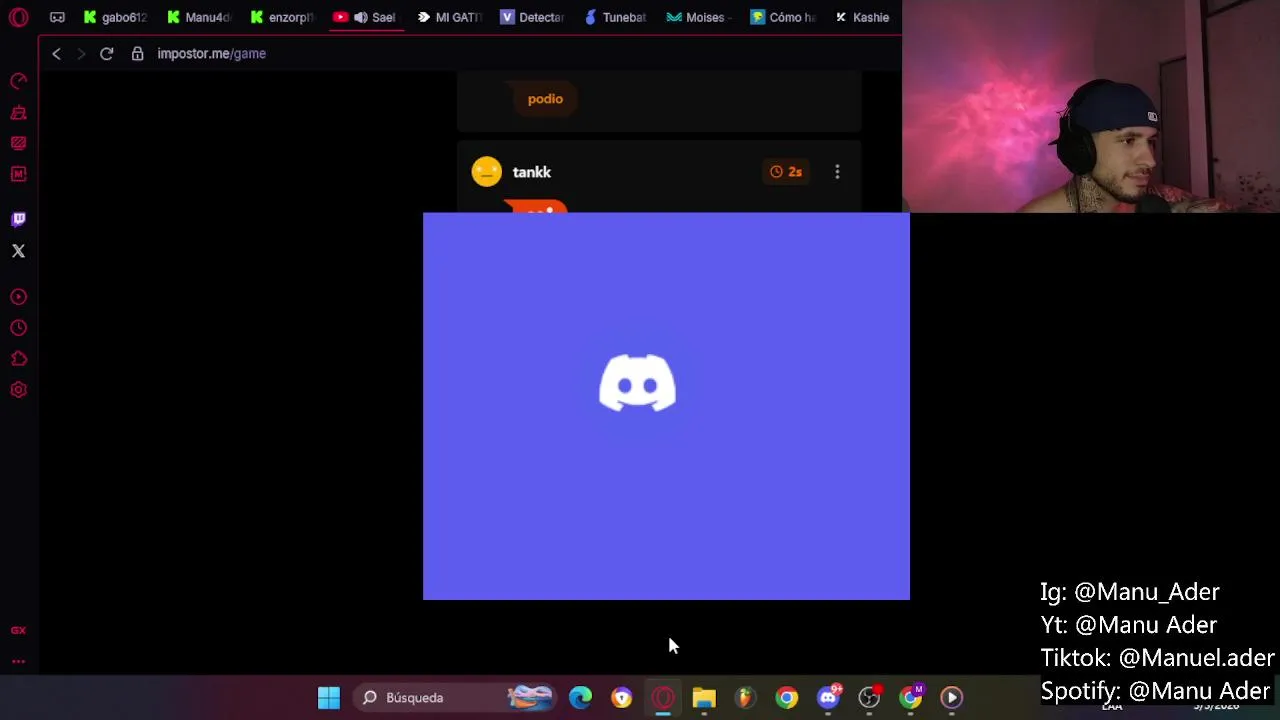The image size is (1280, 720).
Task: Click the 2s timer badge
Action: (x=786, y=172)
